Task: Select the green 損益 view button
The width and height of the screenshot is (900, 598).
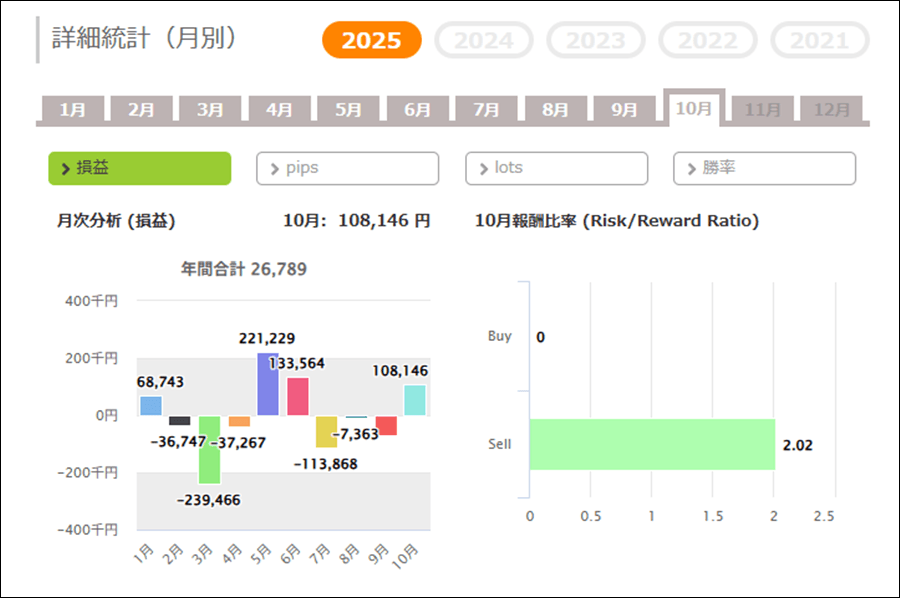Action: pos(139,168)
